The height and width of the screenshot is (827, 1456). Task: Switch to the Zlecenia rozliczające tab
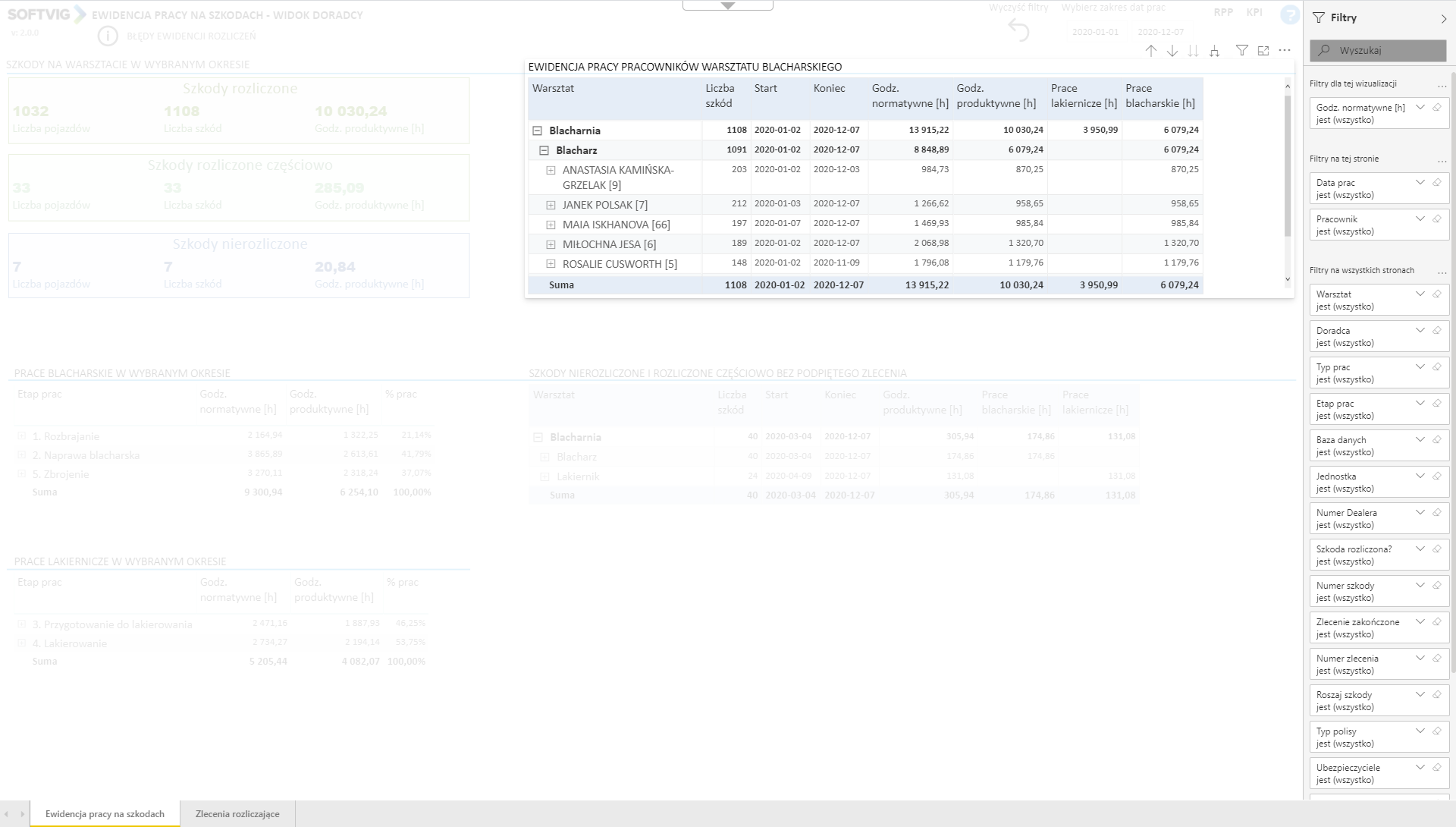tap(237, 814)
